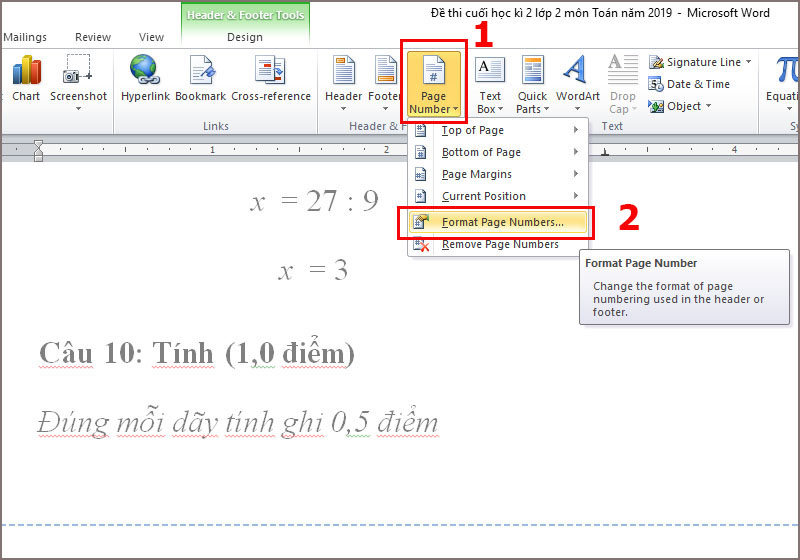This screenshot has width=800, height=560.
Task: Add a Bookmark
Action: click(x=201, y=79)
